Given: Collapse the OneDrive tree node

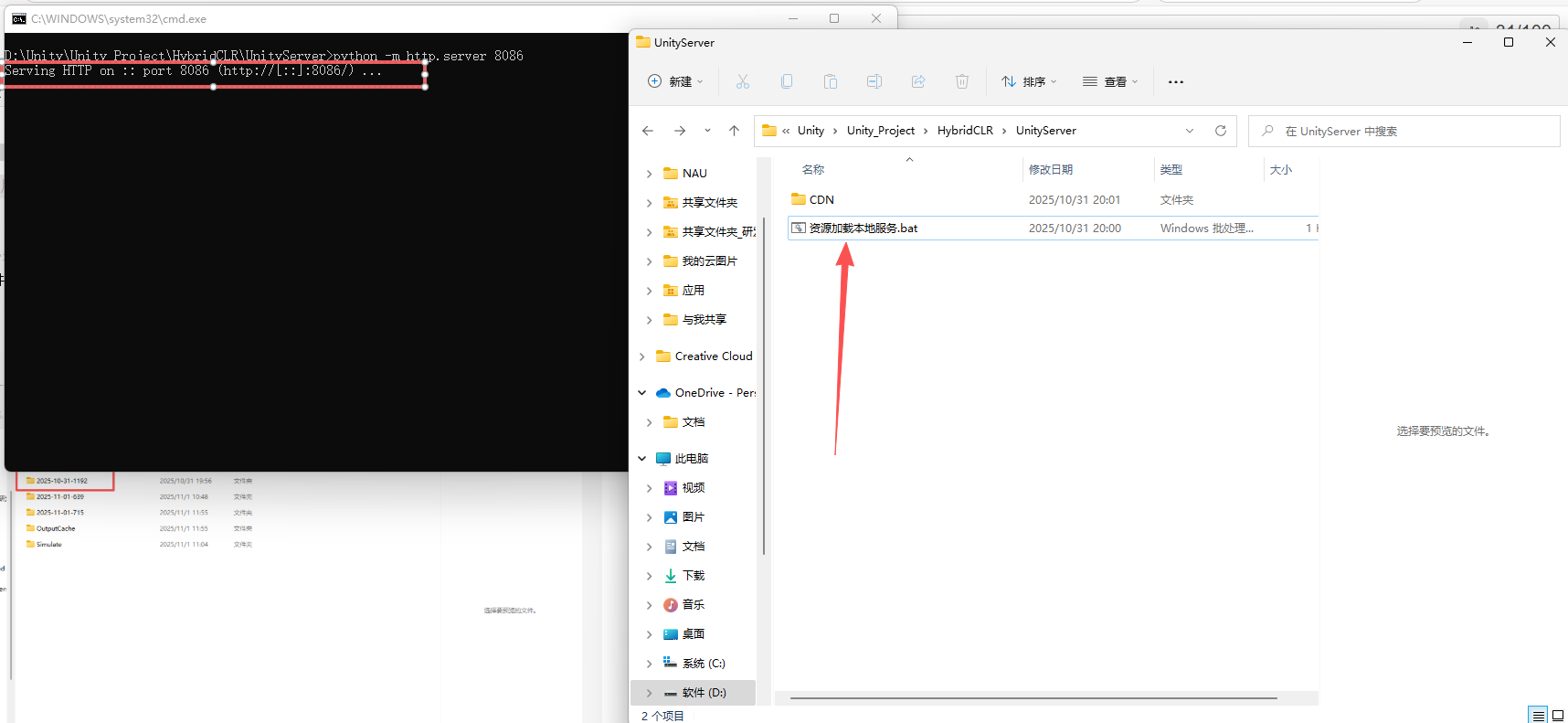Looking at the screenshot, I should click(x=641, y=393).
